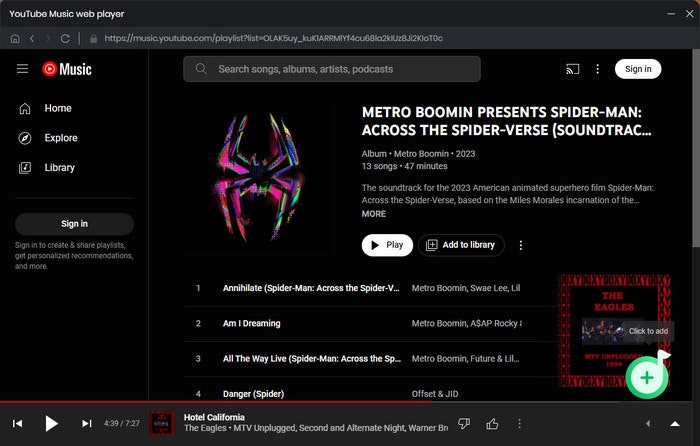Select track Am I Dreaming
Image resolution: width=700 pixels, height=446 pixels.
(x=251, y=323)
